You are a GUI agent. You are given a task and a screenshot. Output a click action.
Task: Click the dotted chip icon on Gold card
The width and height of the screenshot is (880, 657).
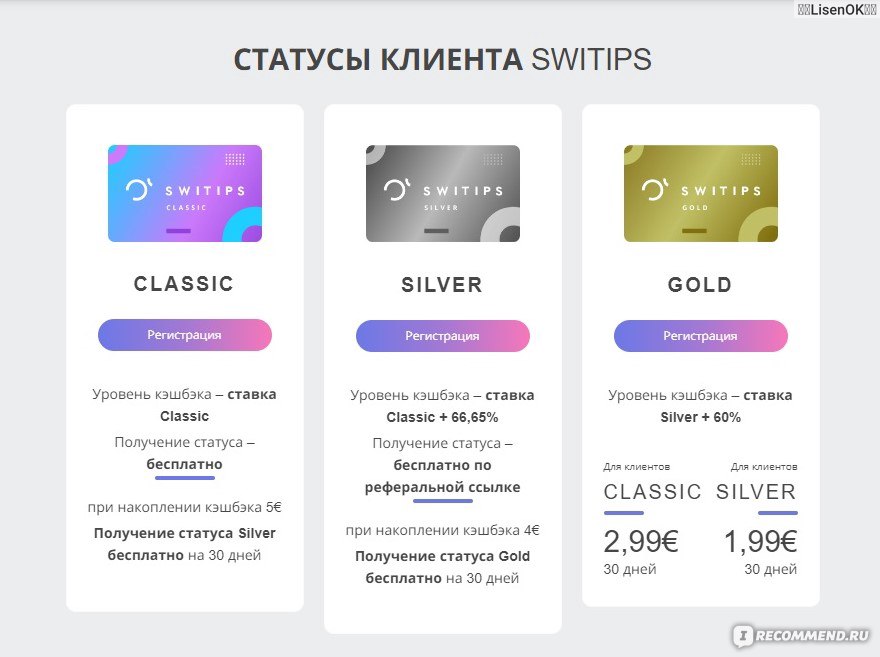coord(750,159)
